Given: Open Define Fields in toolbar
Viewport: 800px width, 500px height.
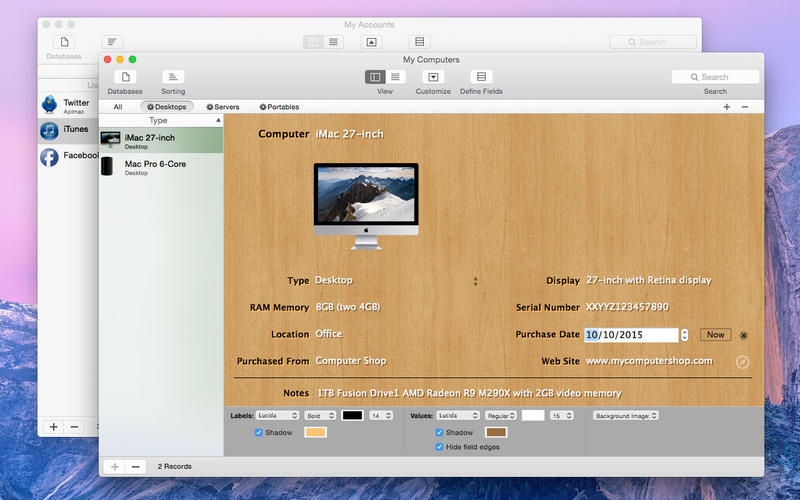Looking at the screenshot, I should (x=481, y=77).
